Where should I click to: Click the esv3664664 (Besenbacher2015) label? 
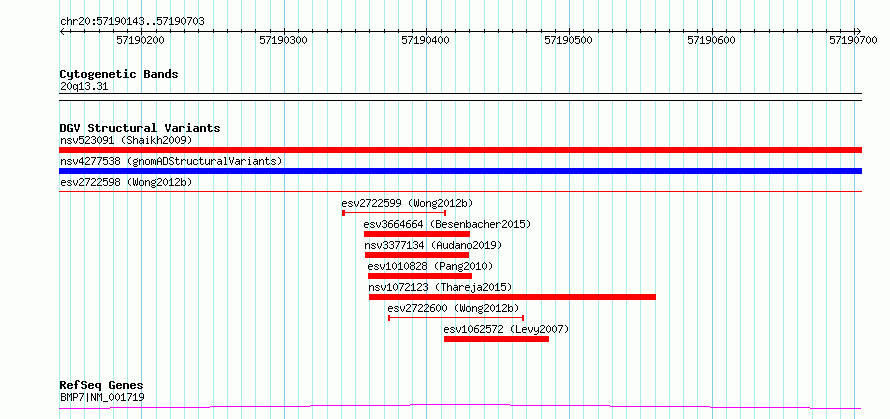(x=447, y=224)
